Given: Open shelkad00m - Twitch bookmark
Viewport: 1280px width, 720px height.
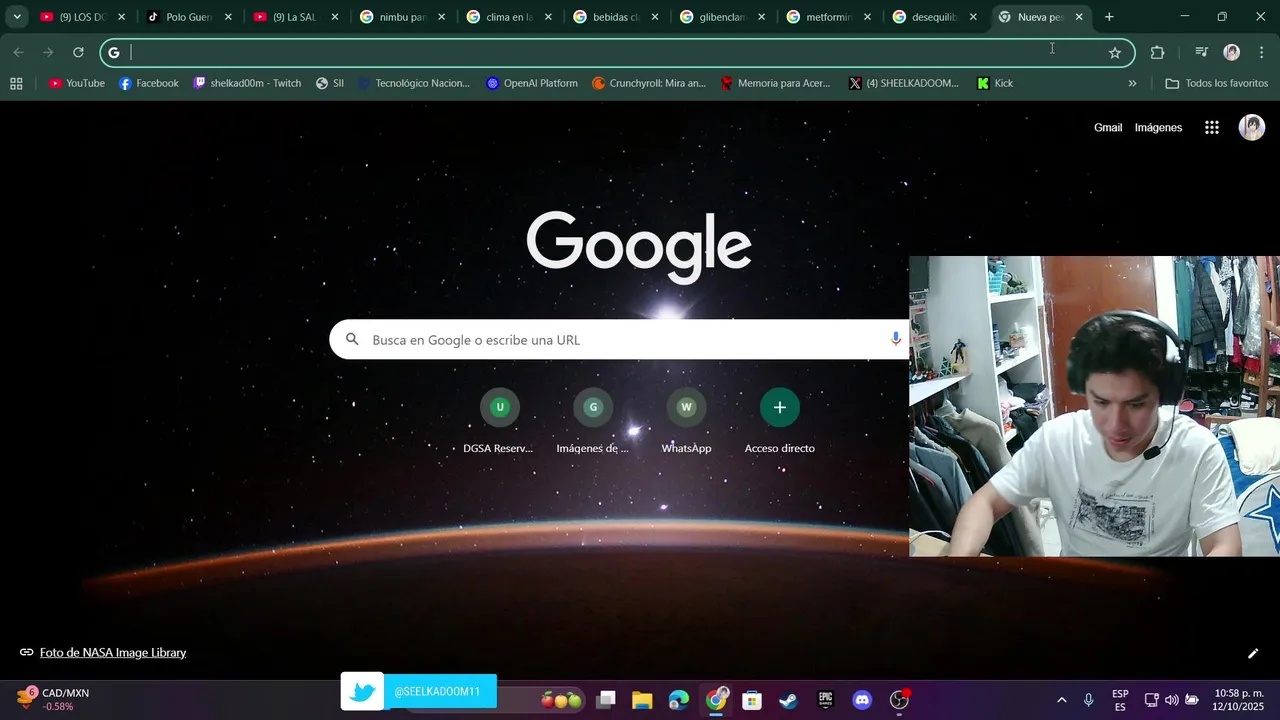Looking at the screenshot, I should pos(247,83).
